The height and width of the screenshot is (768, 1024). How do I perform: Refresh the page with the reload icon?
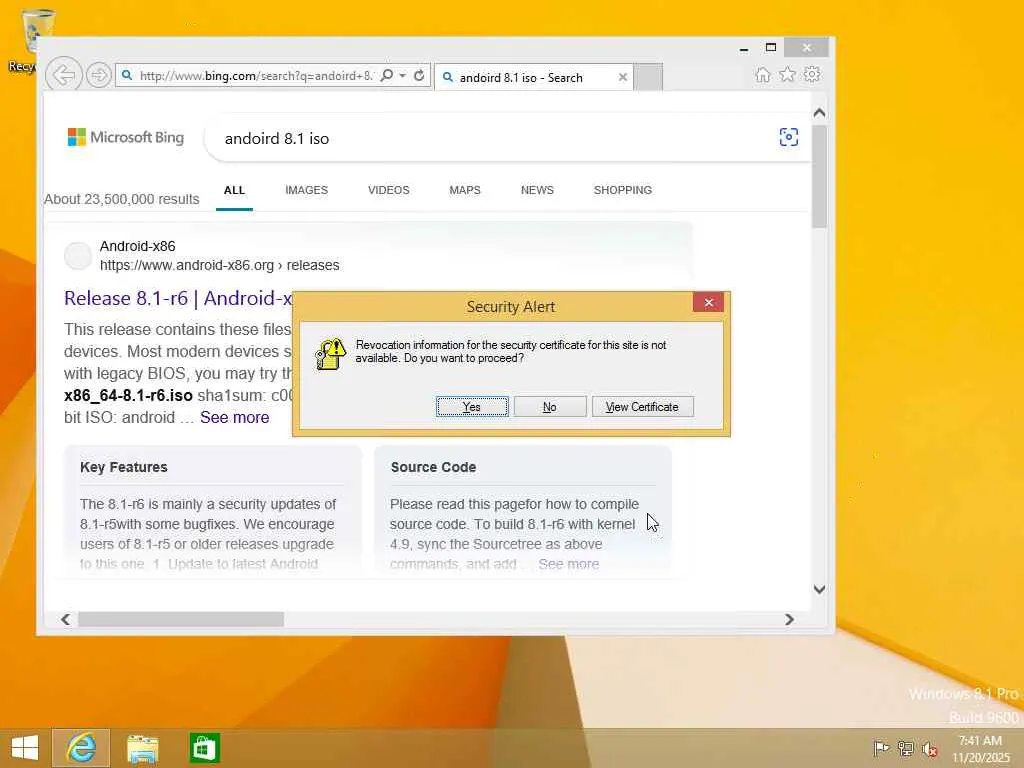pyautogui.click(x=419, y=75)
